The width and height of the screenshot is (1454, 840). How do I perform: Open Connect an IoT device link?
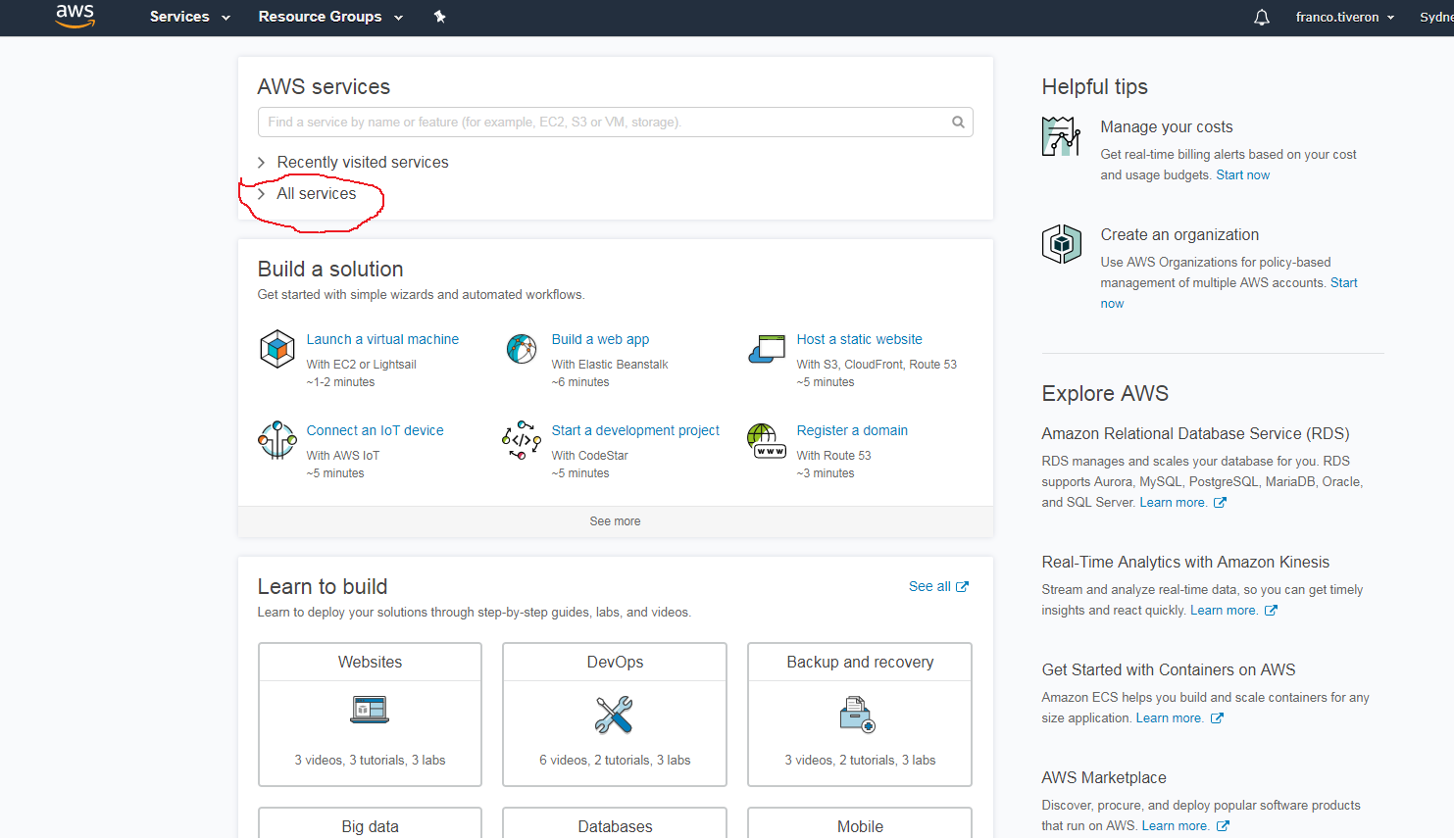(375, 431)
